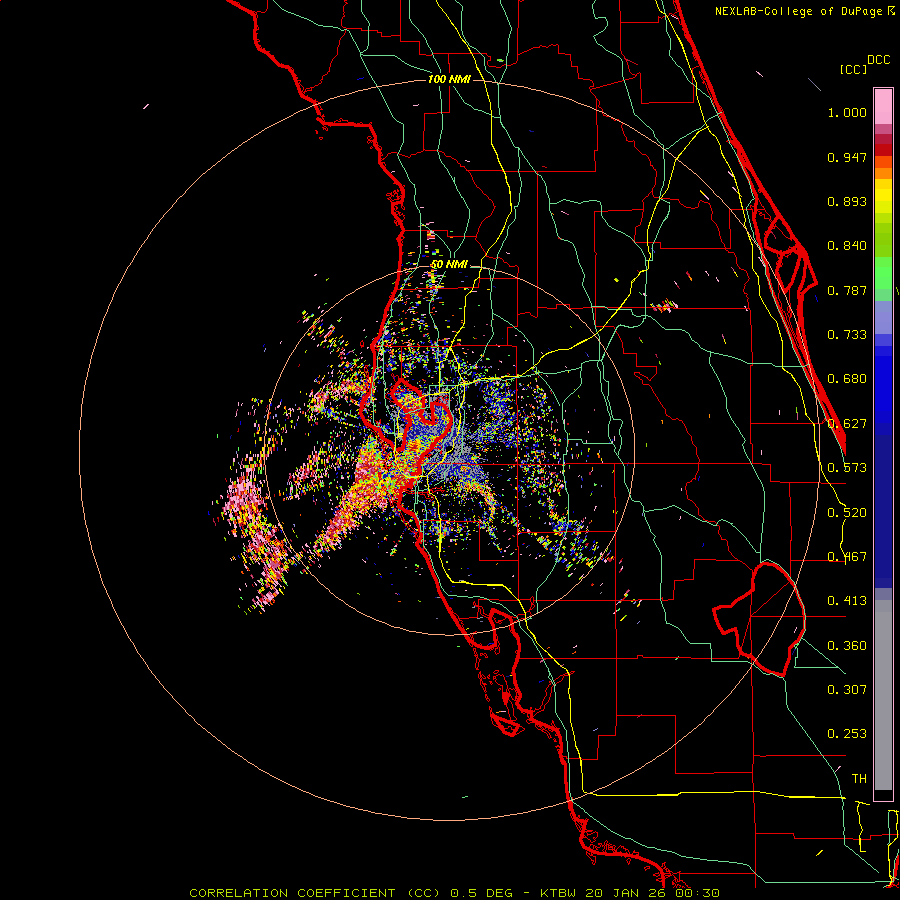The width and height of the screenshot is (900, 900).
Task: Click the 0.253 scale value
Action: pos(847,734)
